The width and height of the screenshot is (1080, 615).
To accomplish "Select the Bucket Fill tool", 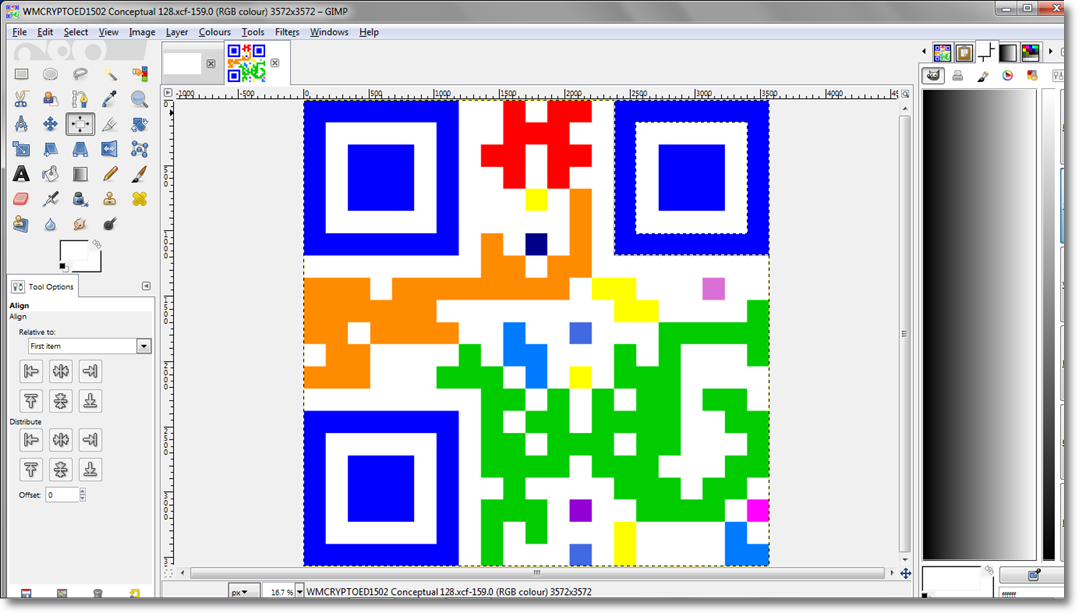I will (50, 174).
